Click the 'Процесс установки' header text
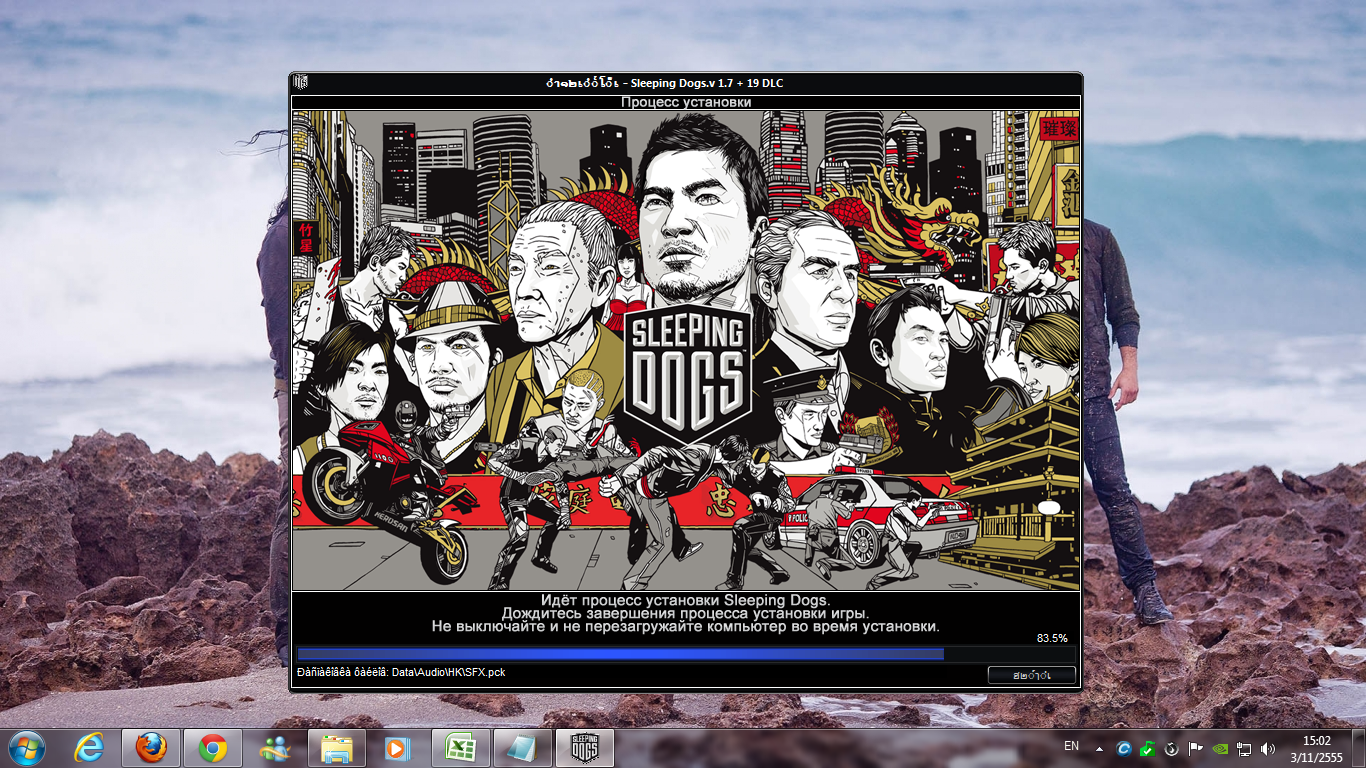The image size is (1366, 768). coord(686,102)
